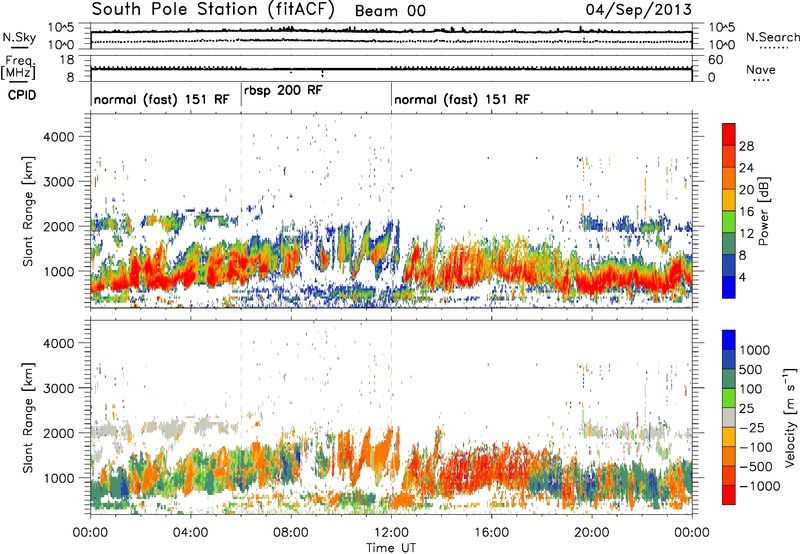This screenshot has height=554, width=800.
Task: Click the '-1000' tick on Velocity colorbar
Action: coord(760,486)
